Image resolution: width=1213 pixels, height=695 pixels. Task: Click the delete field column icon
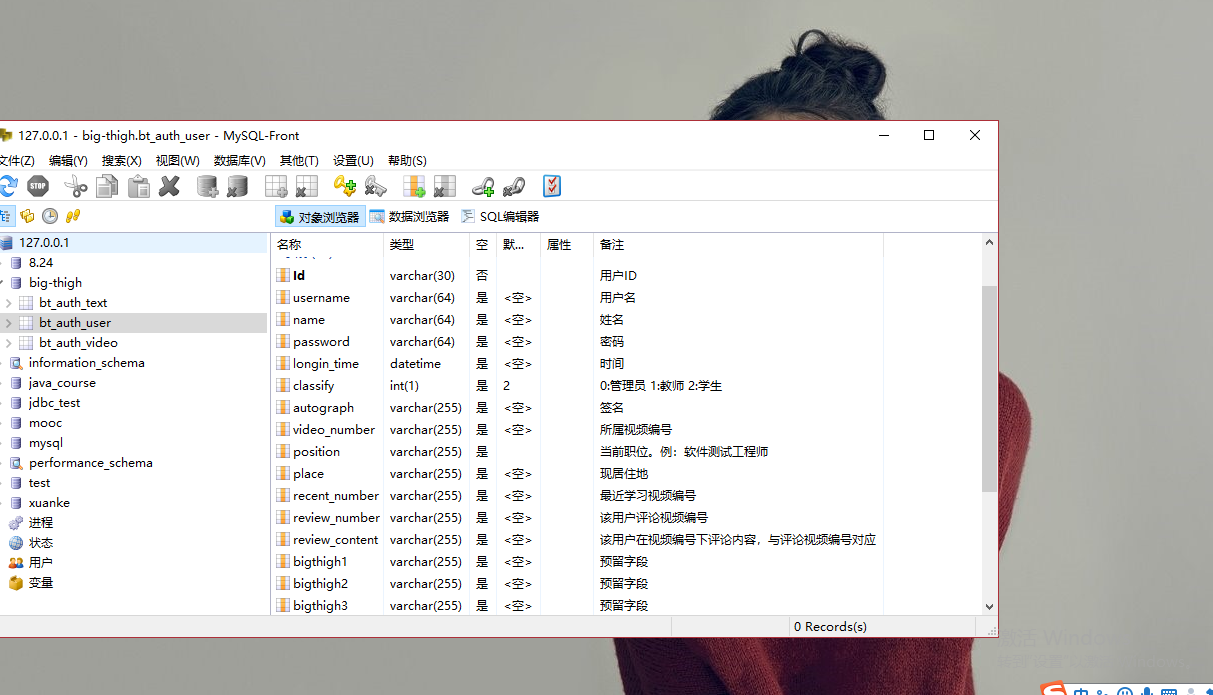445,186
